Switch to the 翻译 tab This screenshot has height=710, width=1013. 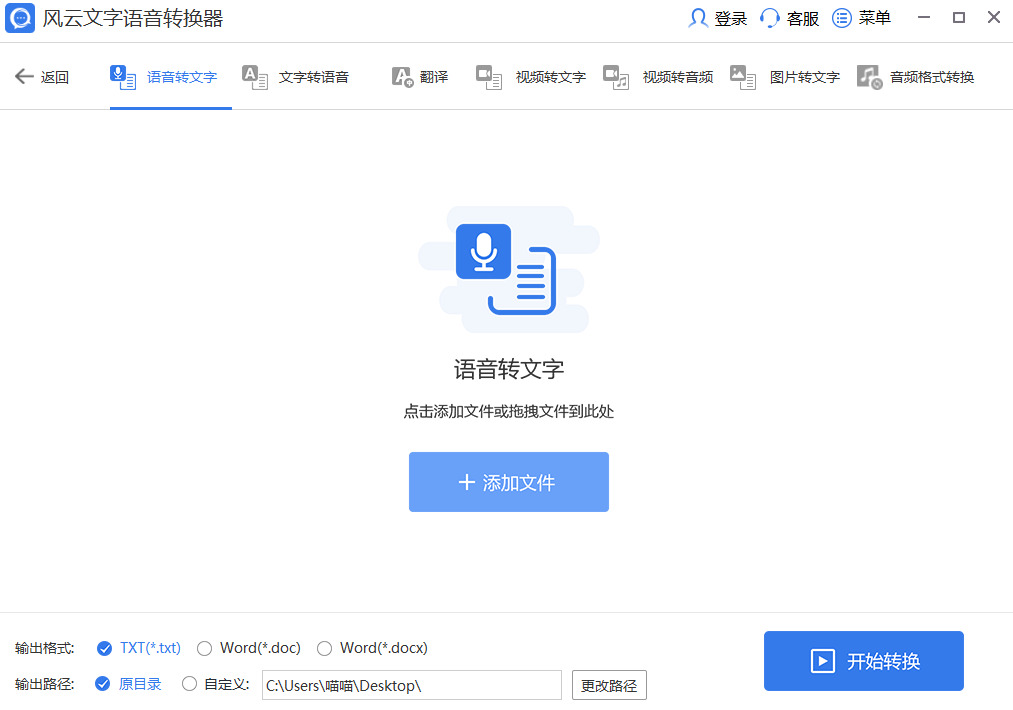coord(422,76)
